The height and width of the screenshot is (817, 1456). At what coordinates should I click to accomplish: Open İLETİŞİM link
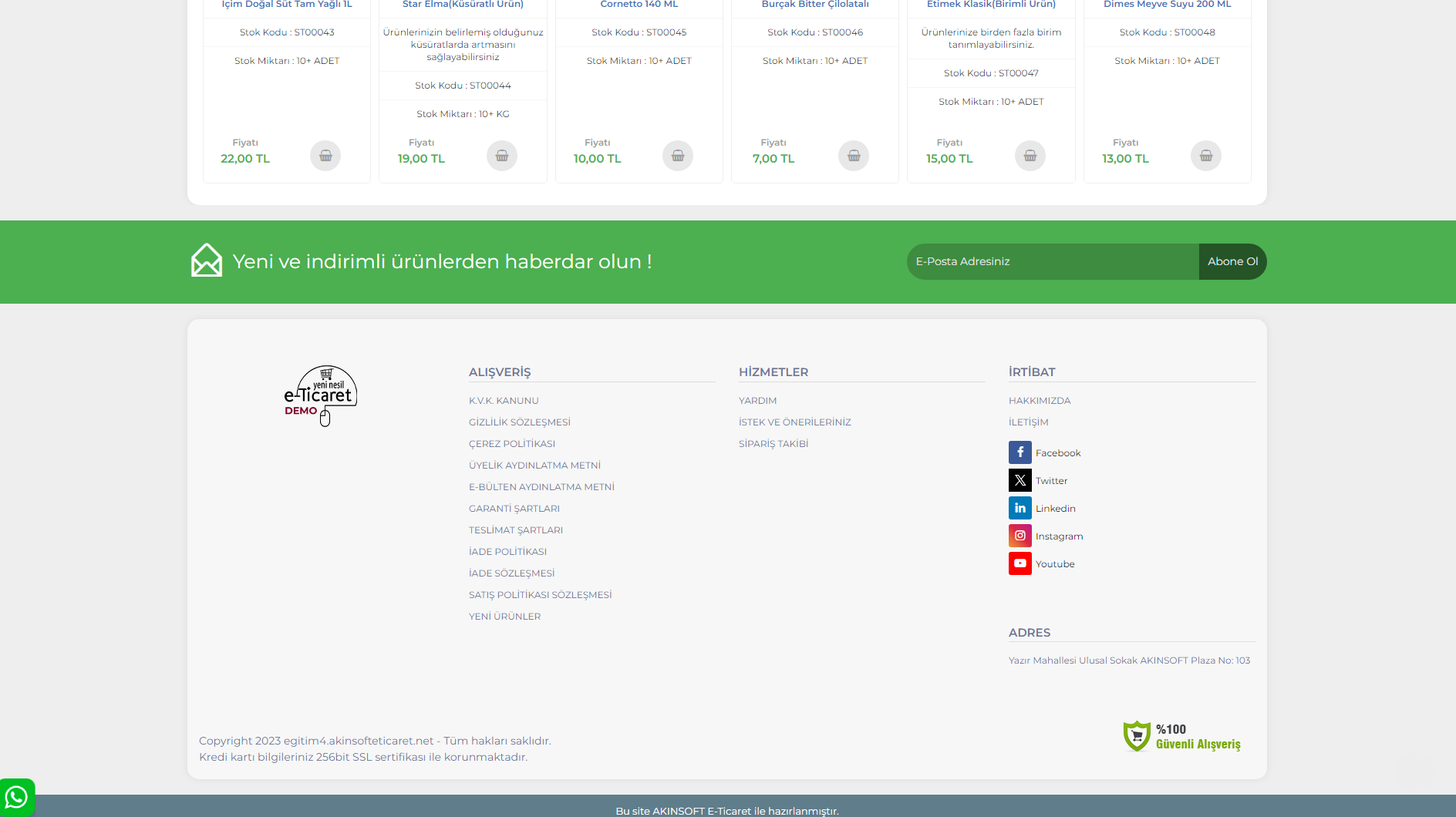point(1028,422)
